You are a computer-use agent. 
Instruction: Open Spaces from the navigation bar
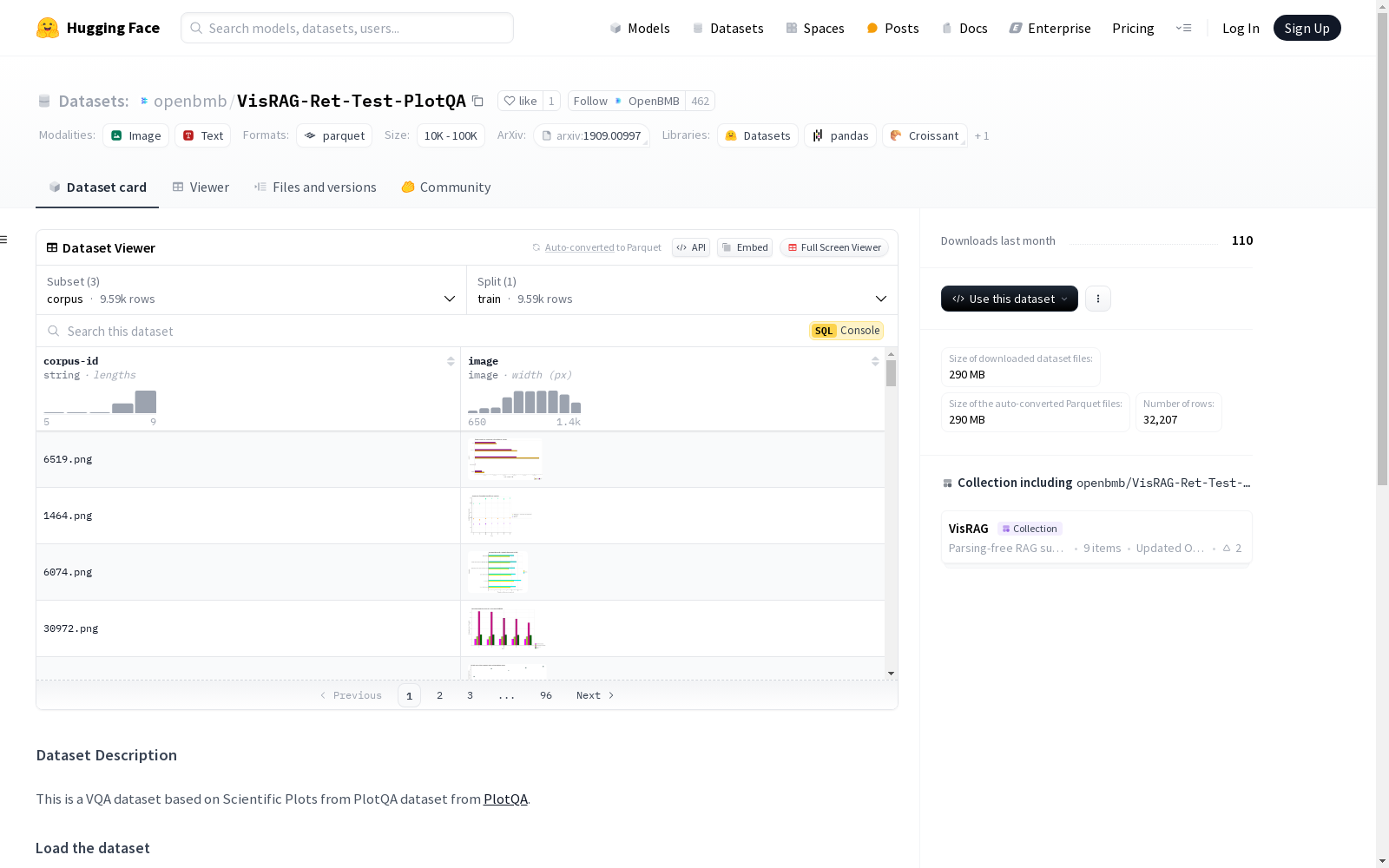click(815, 28)
